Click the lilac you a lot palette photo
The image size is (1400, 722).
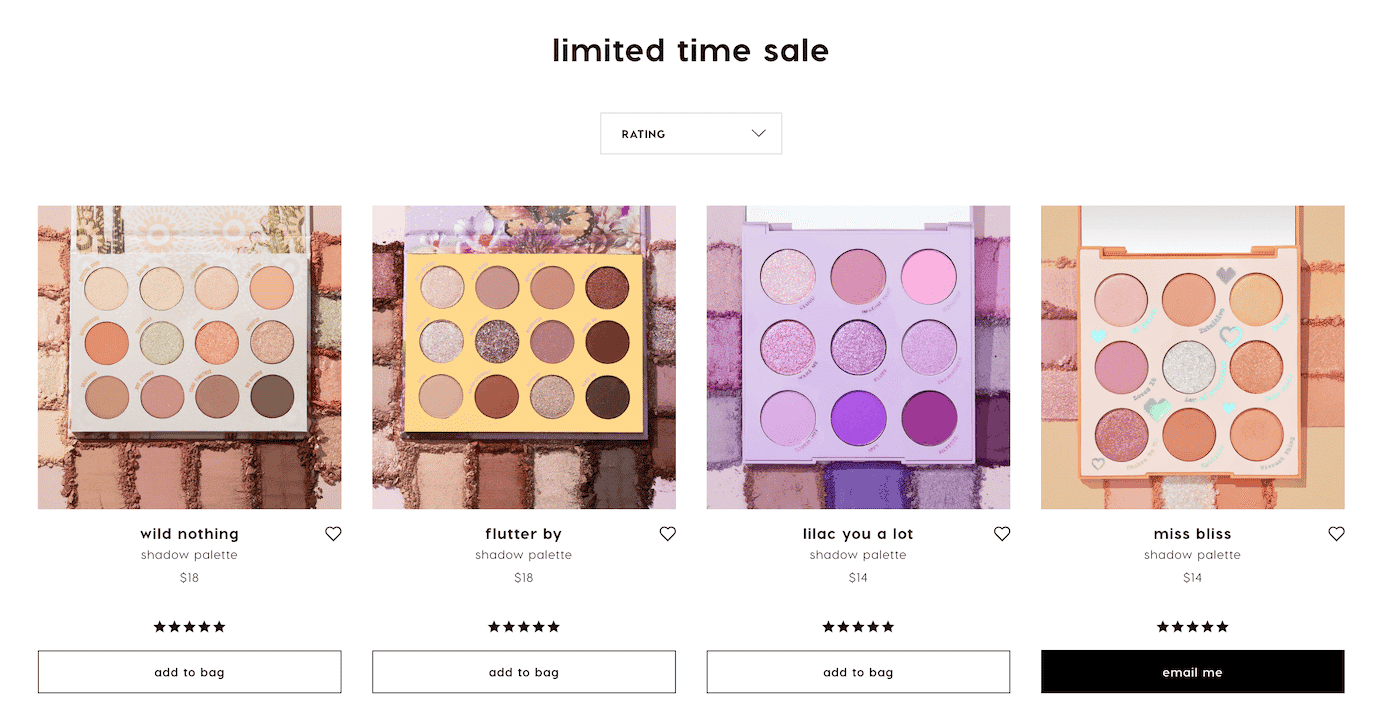pos(858,356)
